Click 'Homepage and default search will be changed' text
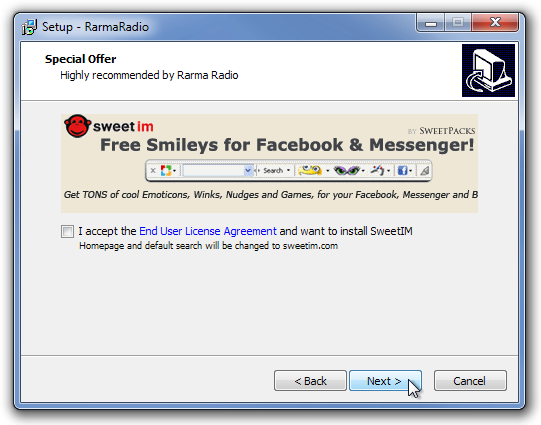 (x=208, y=246)
